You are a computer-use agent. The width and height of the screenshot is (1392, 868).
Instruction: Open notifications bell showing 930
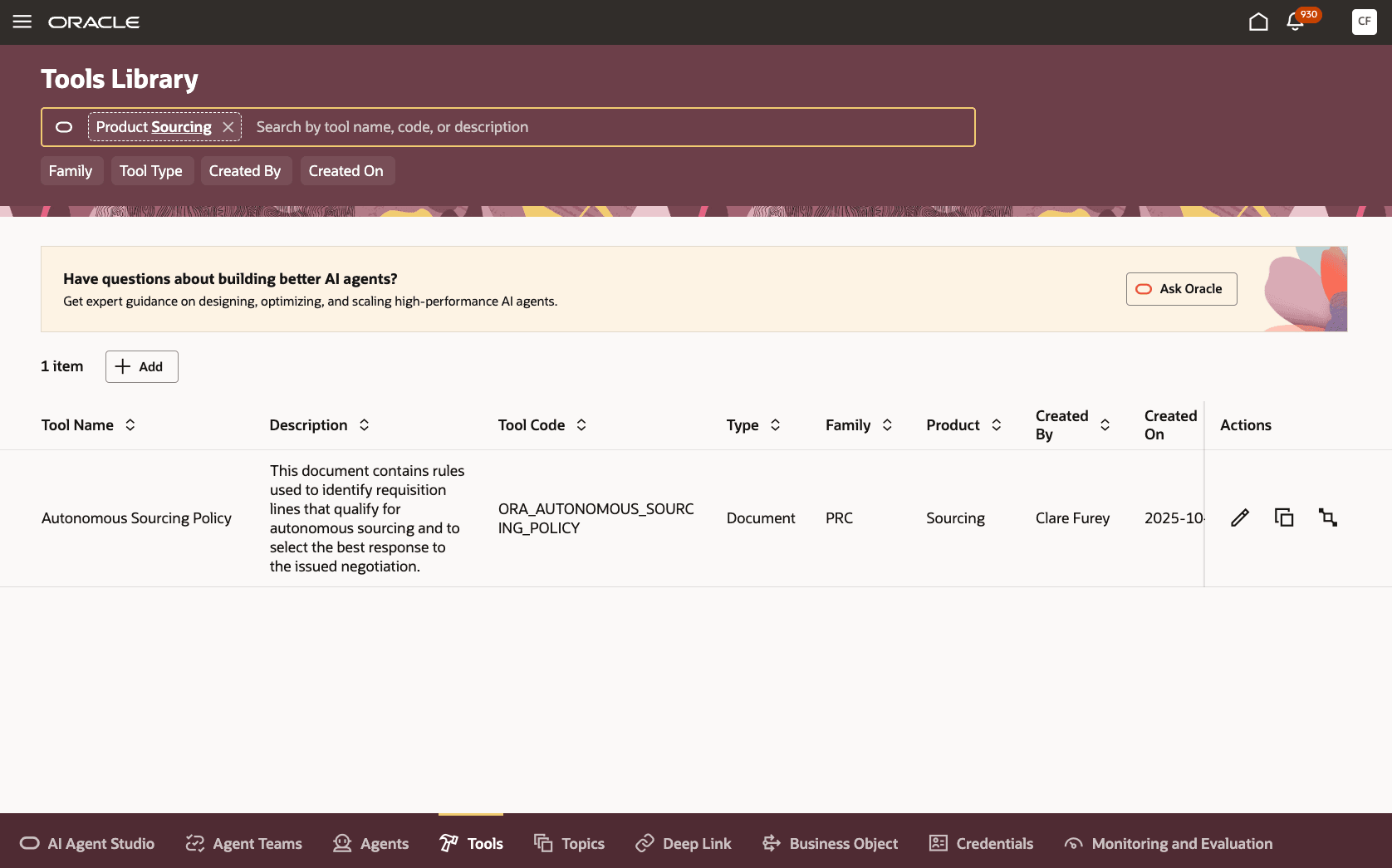pyautogui.click(x=1296, y=22)
